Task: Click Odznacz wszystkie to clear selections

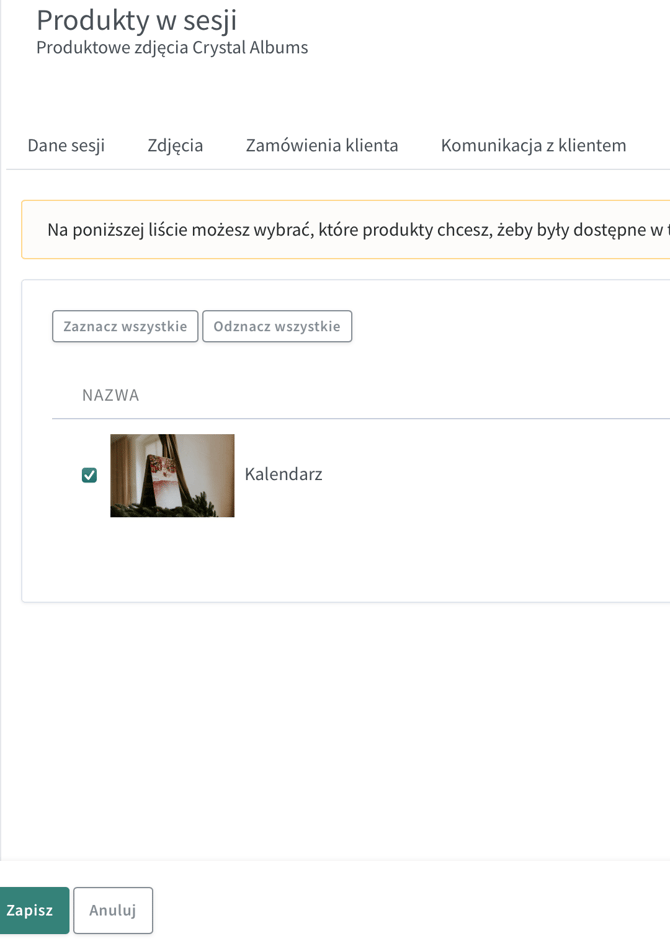Action: 277,326
